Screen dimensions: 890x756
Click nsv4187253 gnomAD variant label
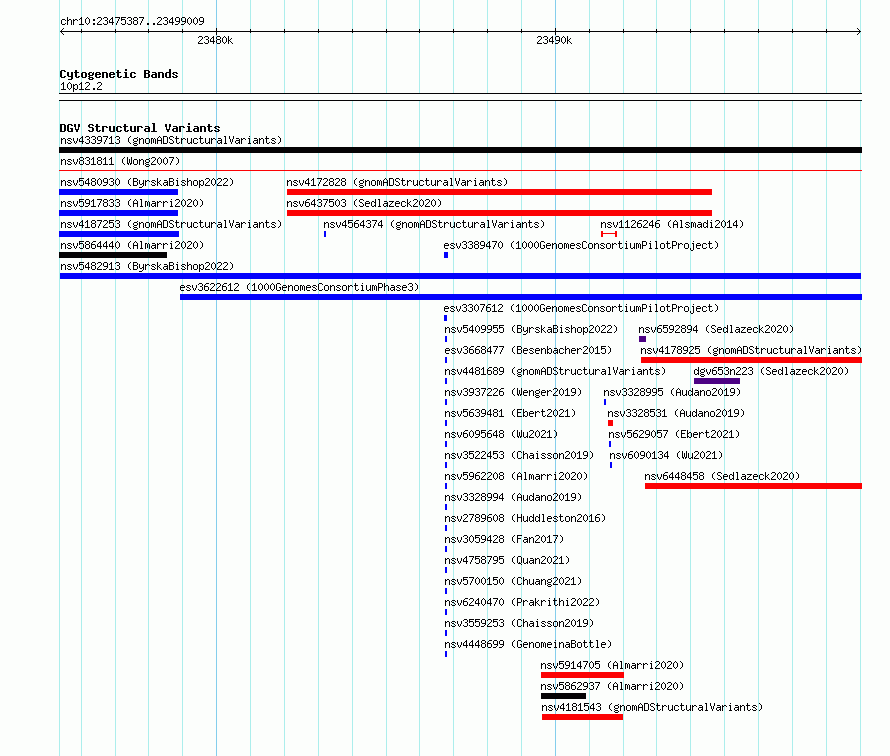click(171, 224)
